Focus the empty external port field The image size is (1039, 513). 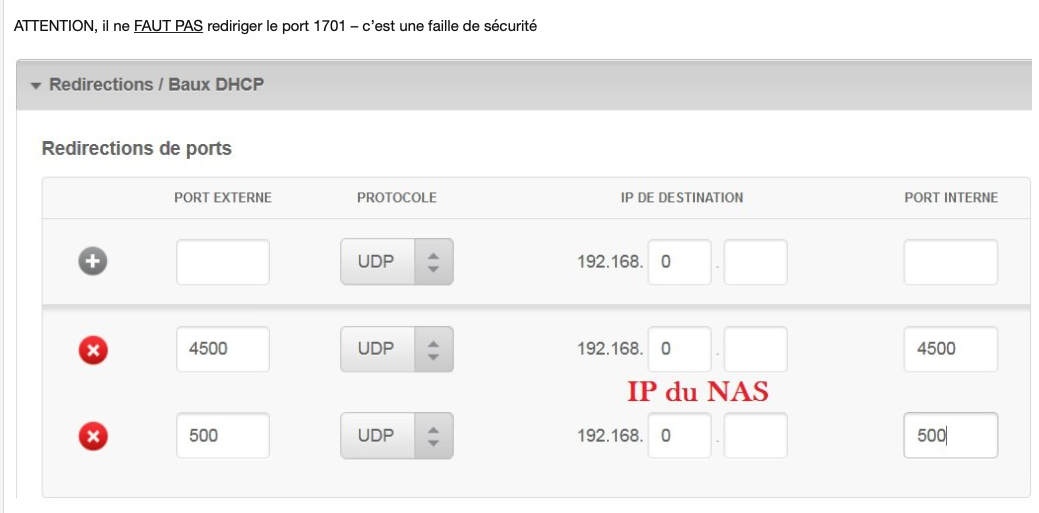(223, 262)
